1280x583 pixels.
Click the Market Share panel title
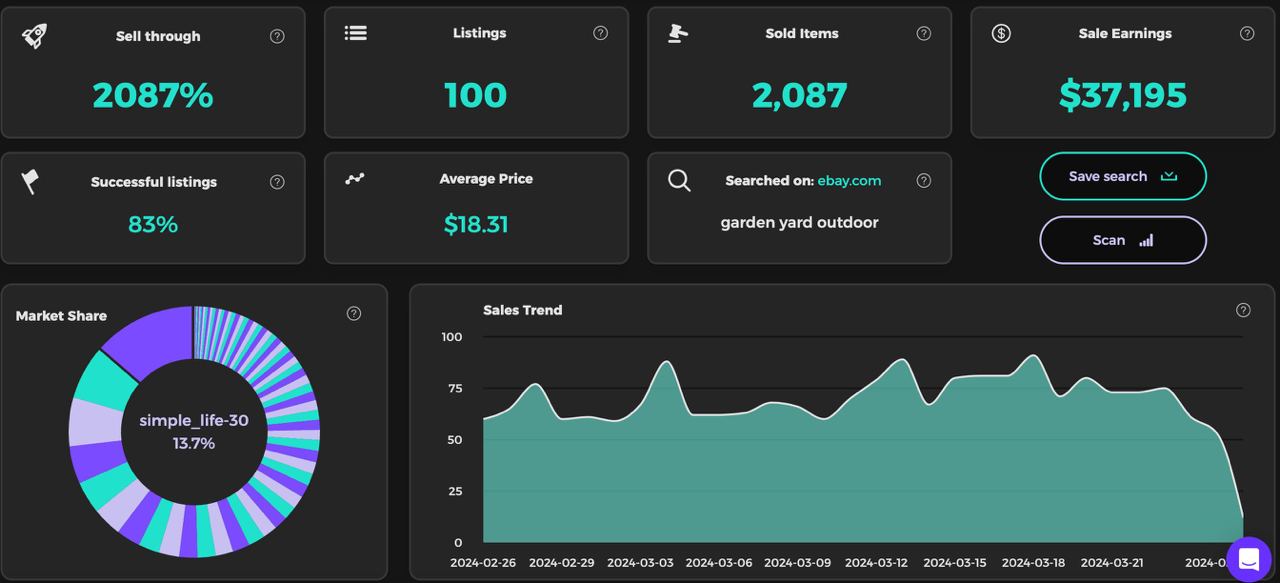pyautogui.click(x=61, y=316)
